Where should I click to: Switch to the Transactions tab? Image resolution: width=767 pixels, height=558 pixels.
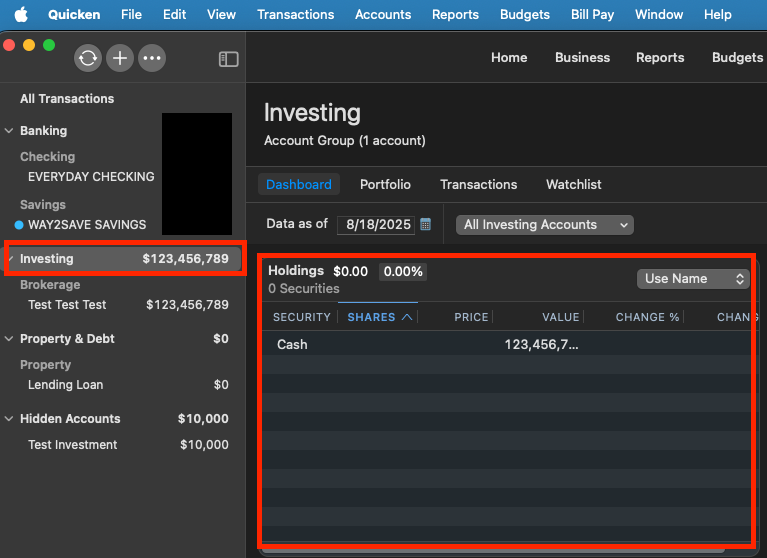tap(478, 184)
